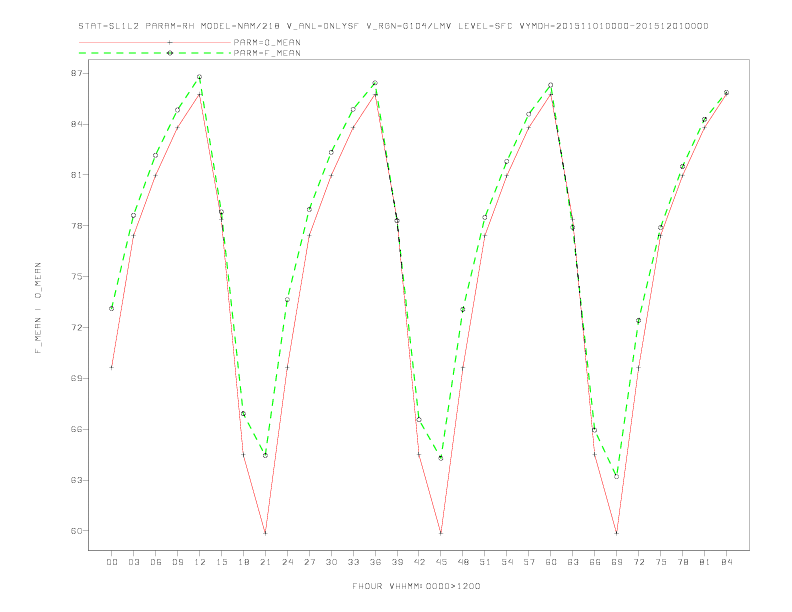Click y-axis tick label 78
The height and width of the screenshot is (612, 792).
(x=77, y=226)
